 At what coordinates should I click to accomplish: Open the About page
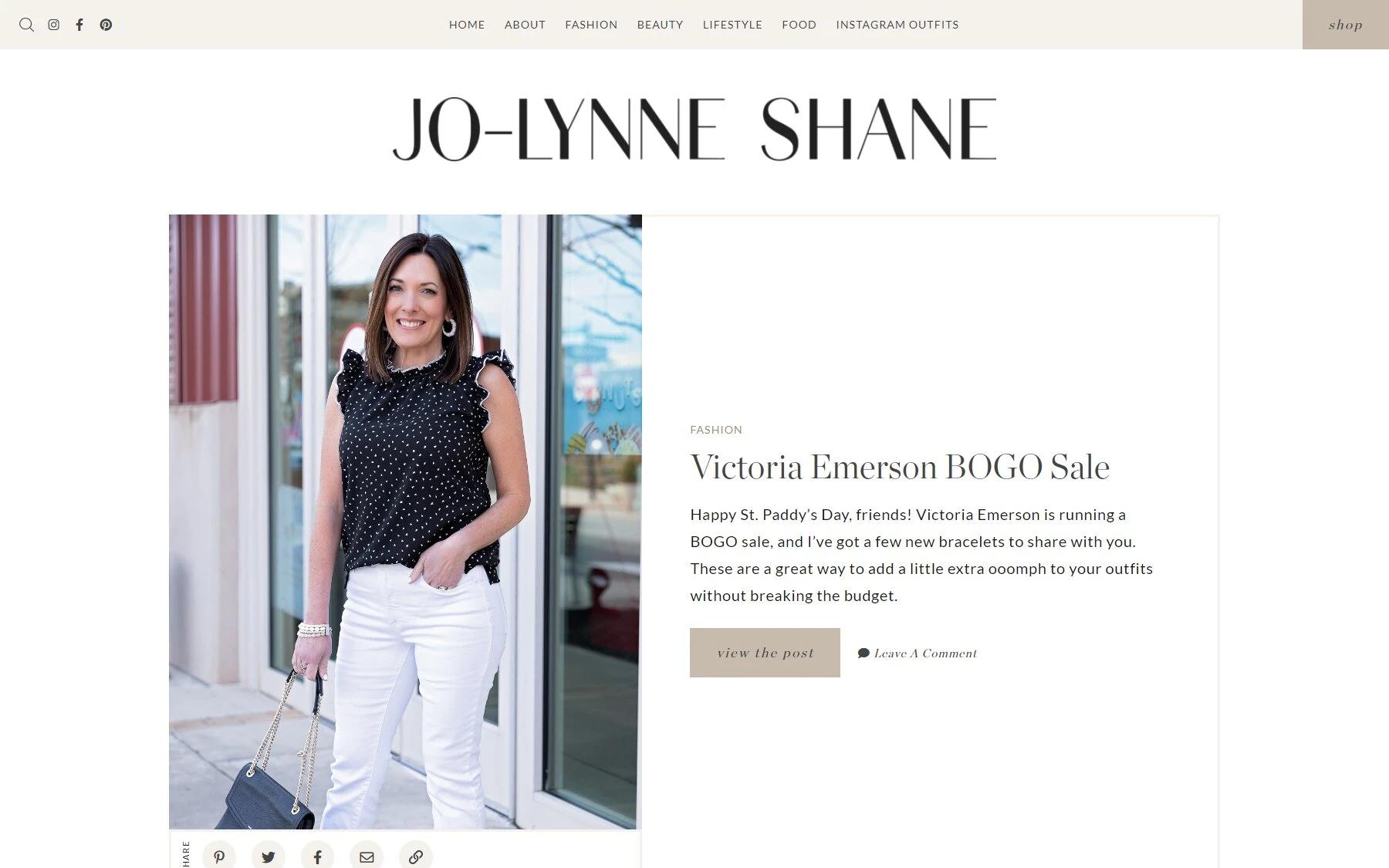click(x=525, y=25)
